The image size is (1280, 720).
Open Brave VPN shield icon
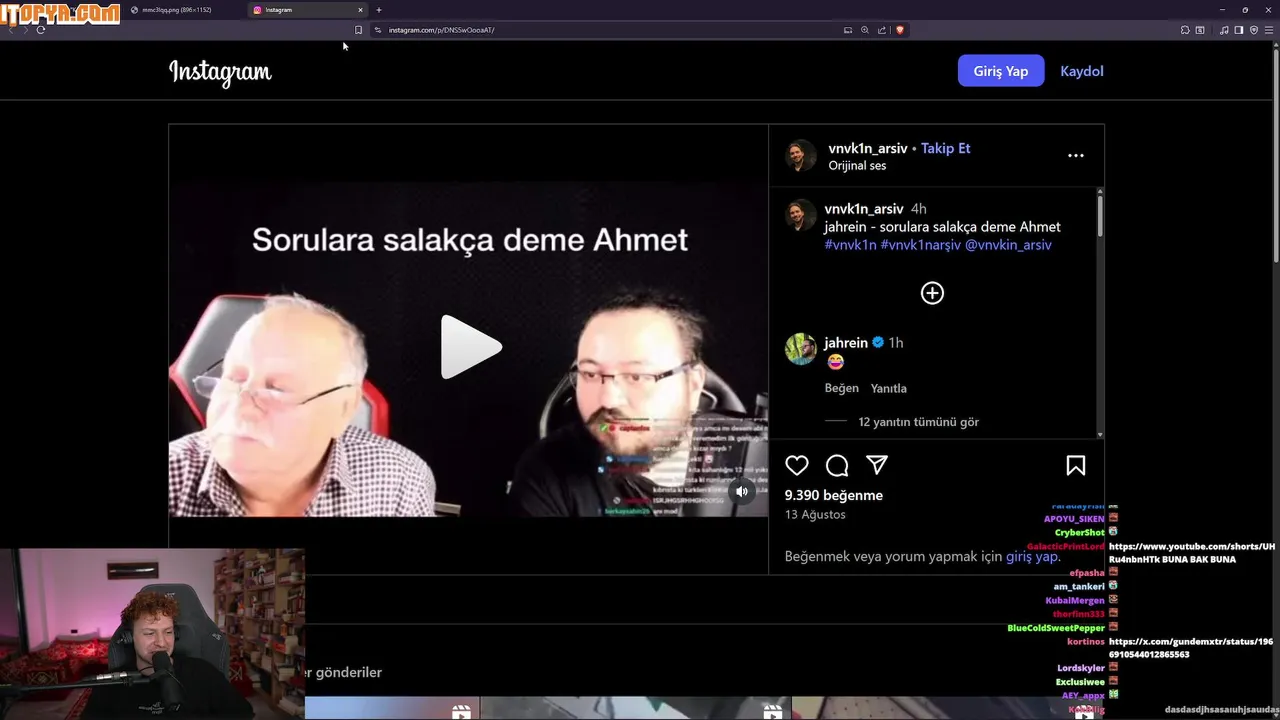coord(1254,30)
